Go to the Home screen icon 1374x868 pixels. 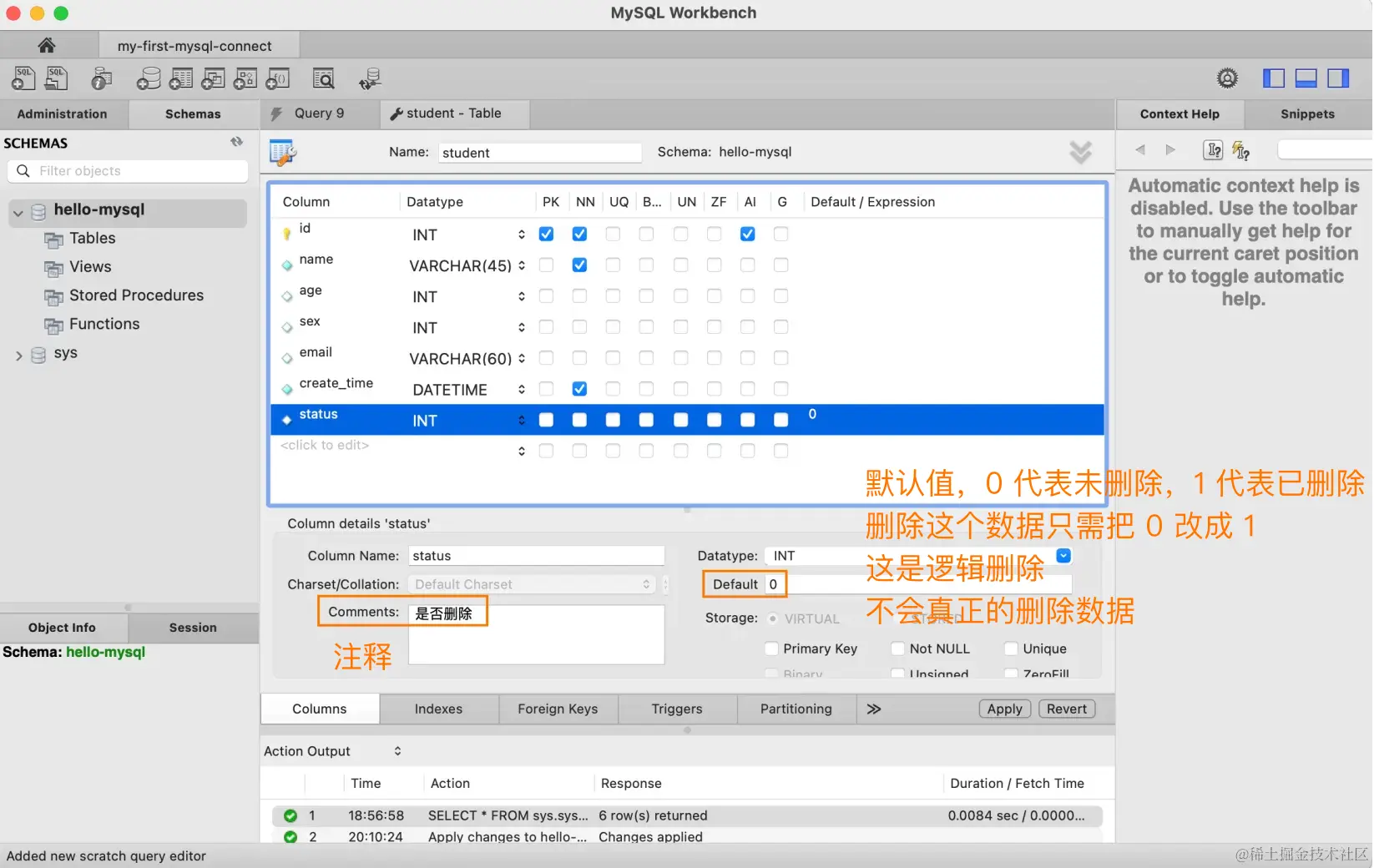pos(47,45)
